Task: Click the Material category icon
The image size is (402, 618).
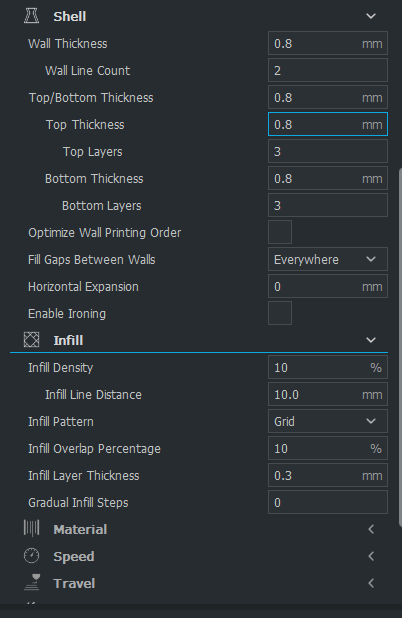Action: pos(32,528)
